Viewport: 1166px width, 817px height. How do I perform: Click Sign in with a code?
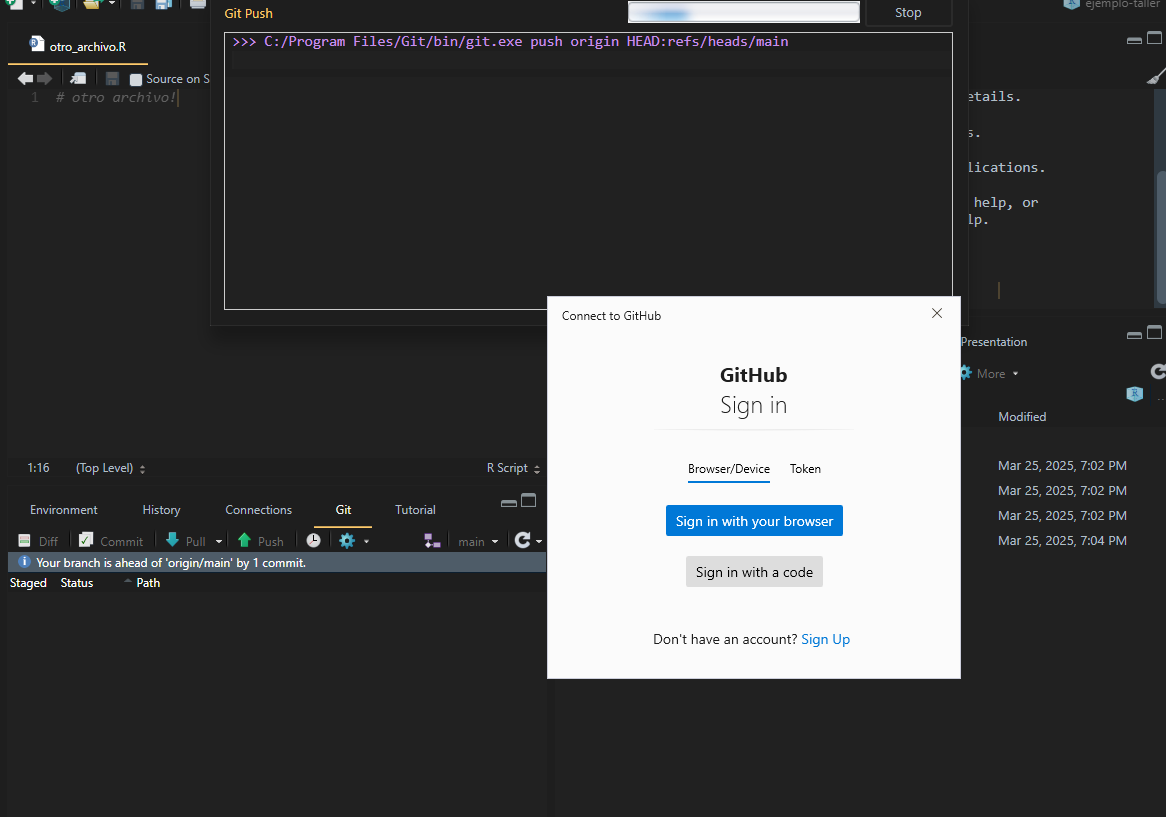click(x=754, y=572)
